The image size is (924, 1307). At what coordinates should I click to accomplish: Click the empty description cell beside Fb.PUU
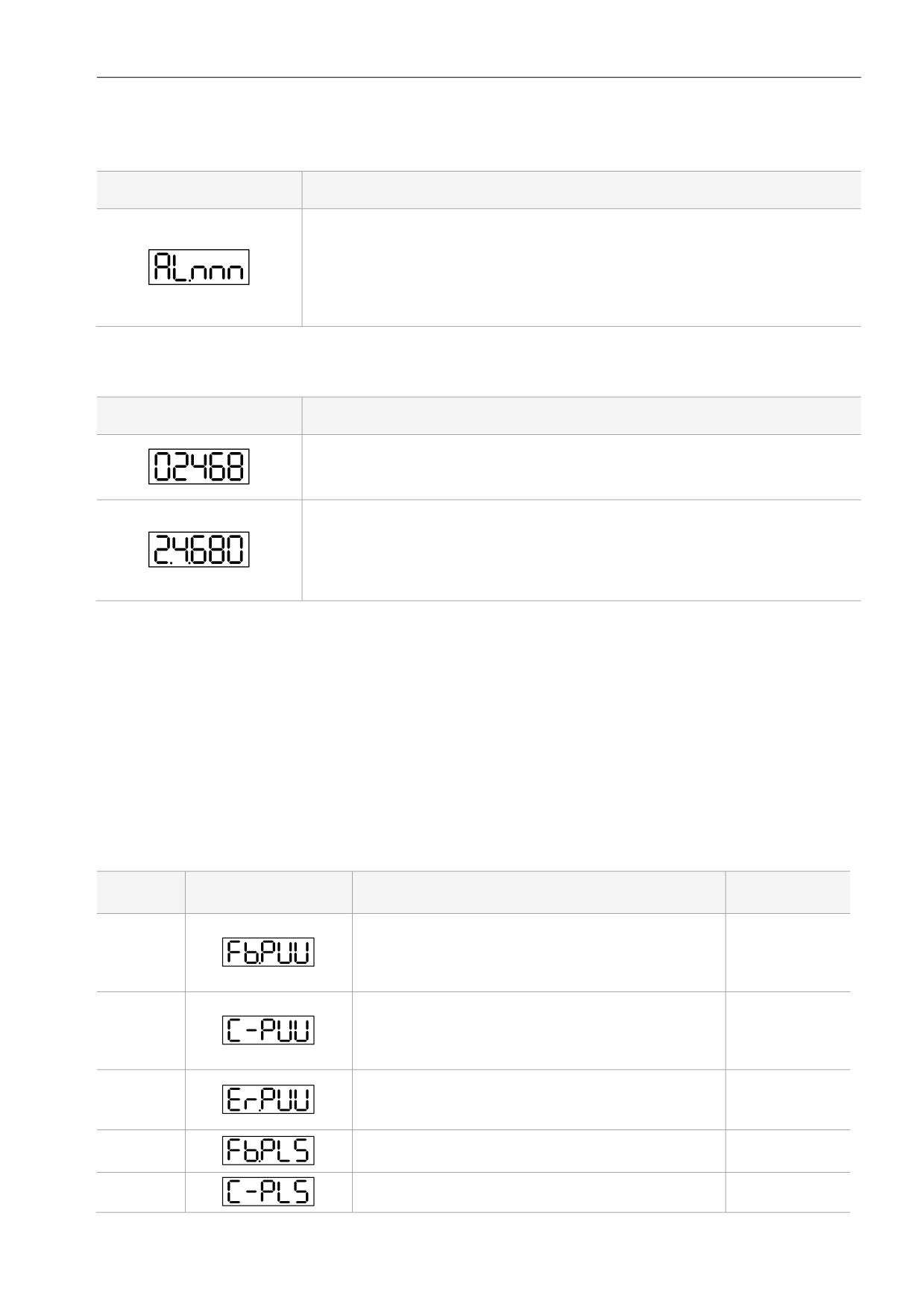pos(538,953)
